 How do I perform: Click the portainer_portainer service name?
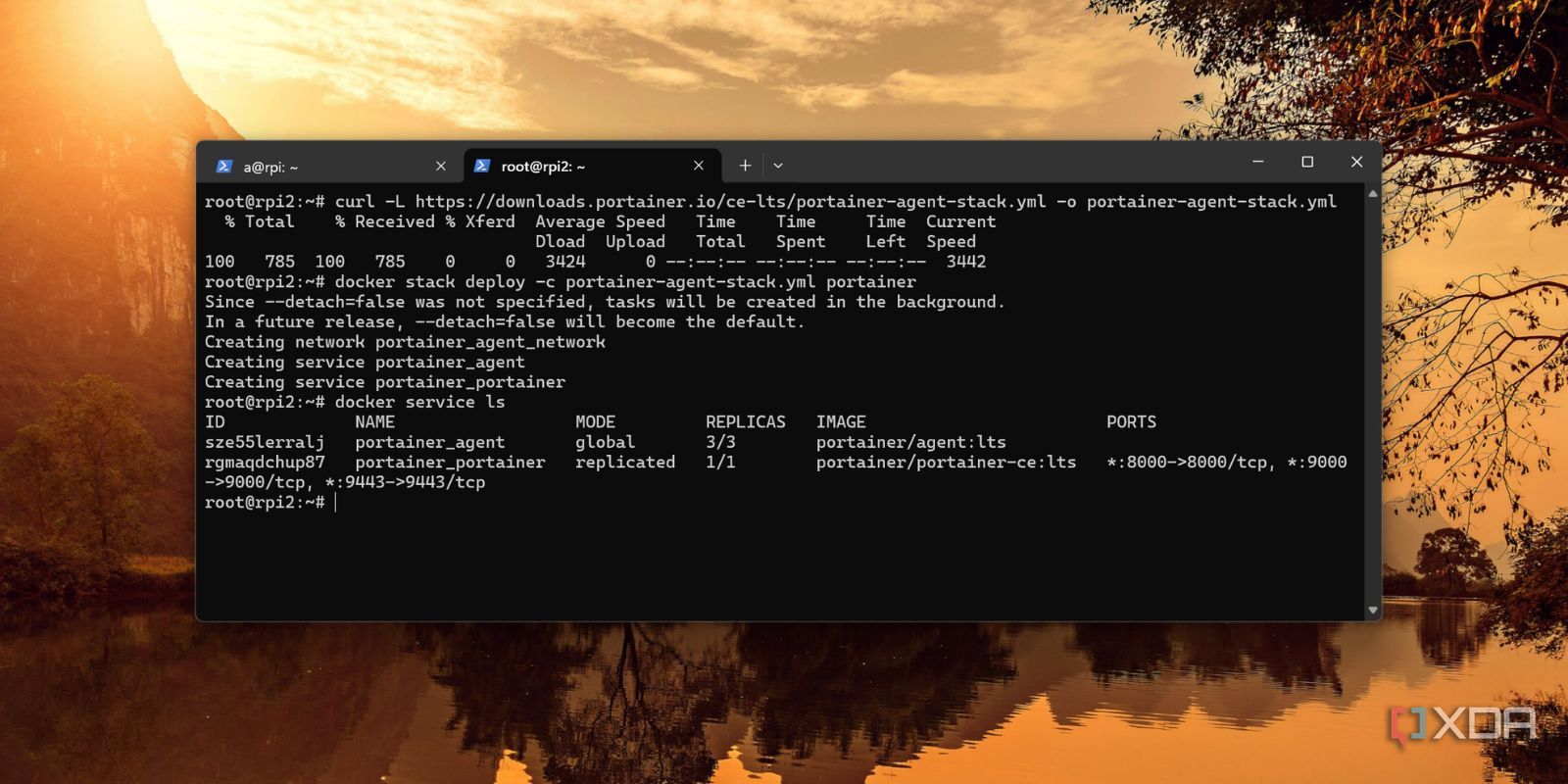coord(450,463)
